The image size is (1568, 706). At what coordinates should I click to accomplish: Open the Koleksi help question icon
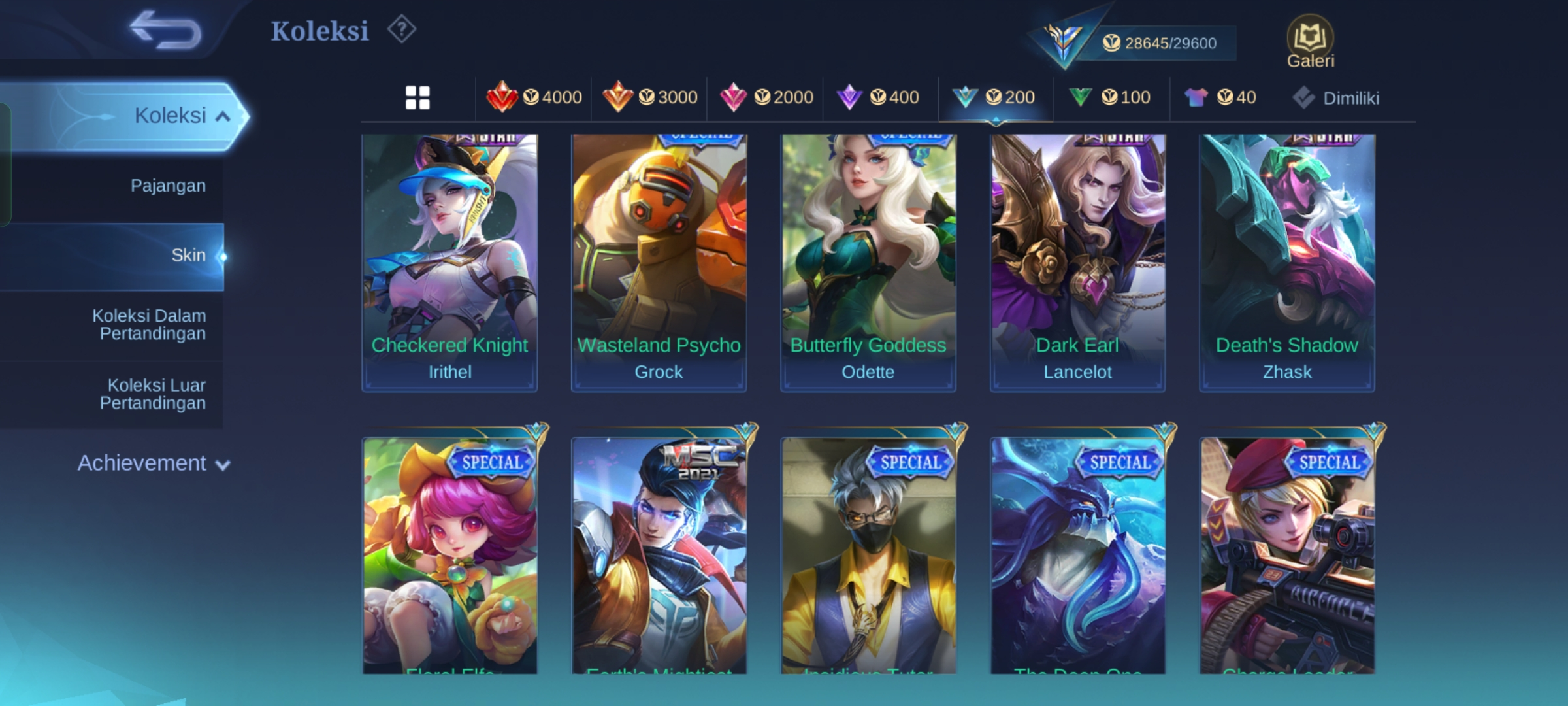pos(401,30)
